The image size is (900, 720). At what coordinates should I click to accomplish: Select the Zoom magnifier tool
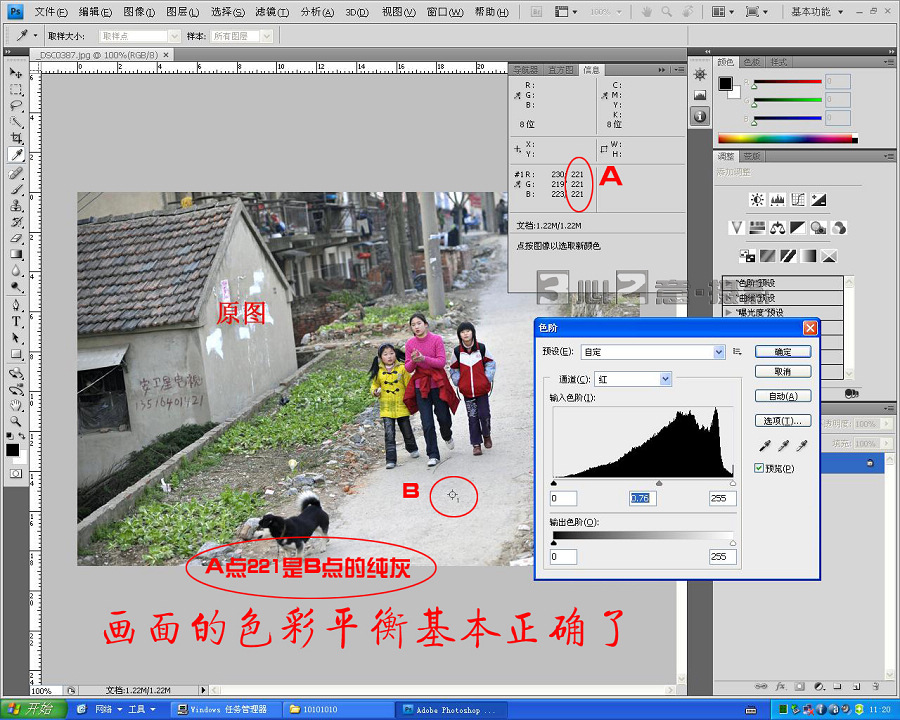pos(16,421)
